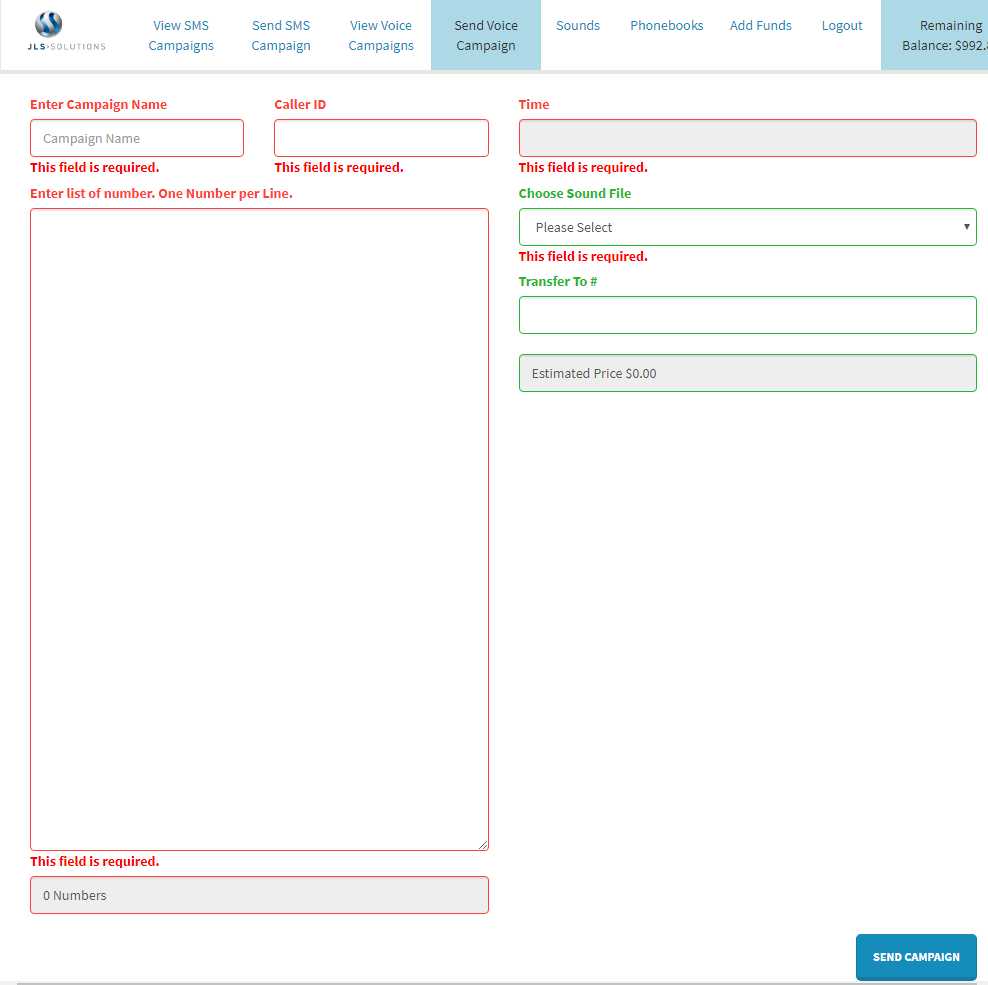Click the list of numbers text area
The image size is (988, 985).
pyautogui.click(x=259, y=529)
